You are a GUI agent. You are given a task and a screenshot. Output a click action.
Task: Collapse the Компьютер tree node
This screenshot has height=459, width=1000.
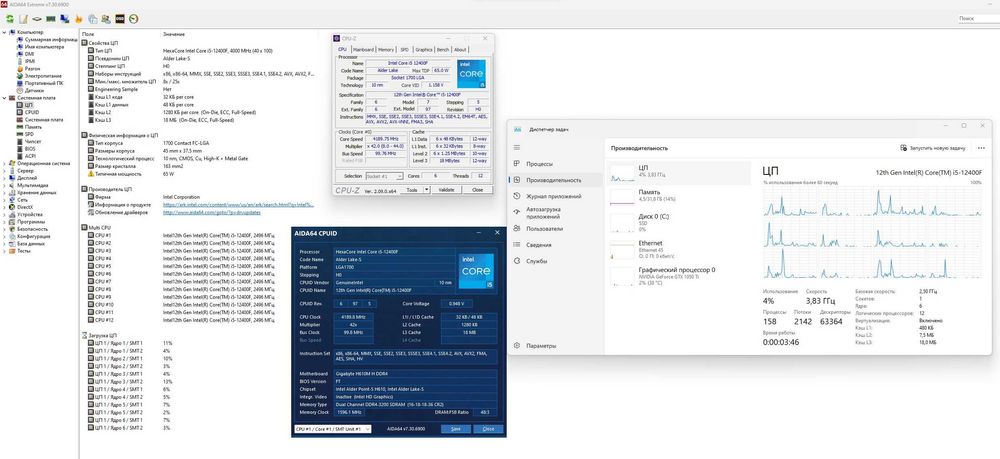(x=4, y=32)
